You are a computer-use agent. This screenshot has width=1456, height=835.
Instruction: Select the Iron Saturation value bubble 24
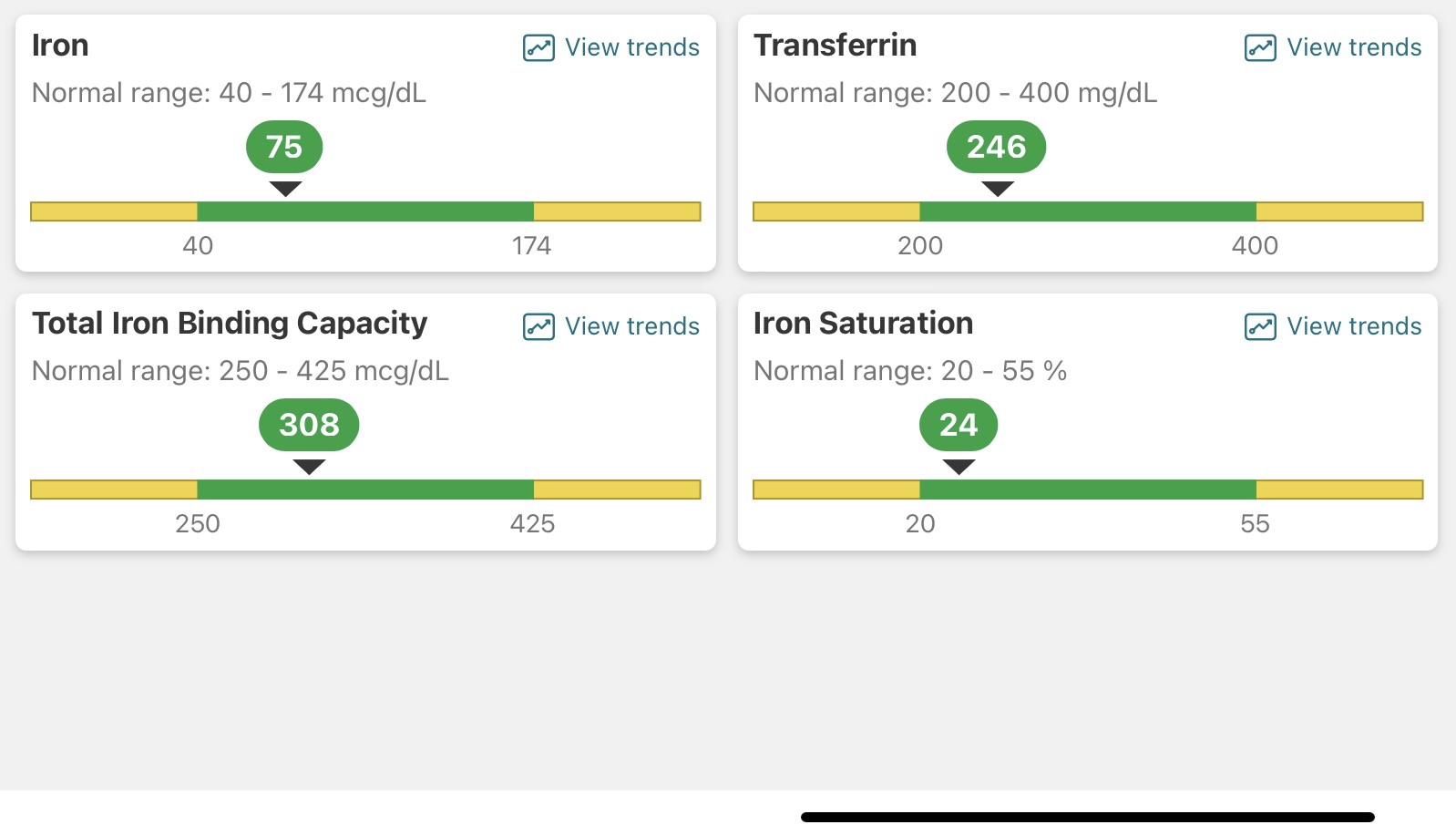pos(959,425)
